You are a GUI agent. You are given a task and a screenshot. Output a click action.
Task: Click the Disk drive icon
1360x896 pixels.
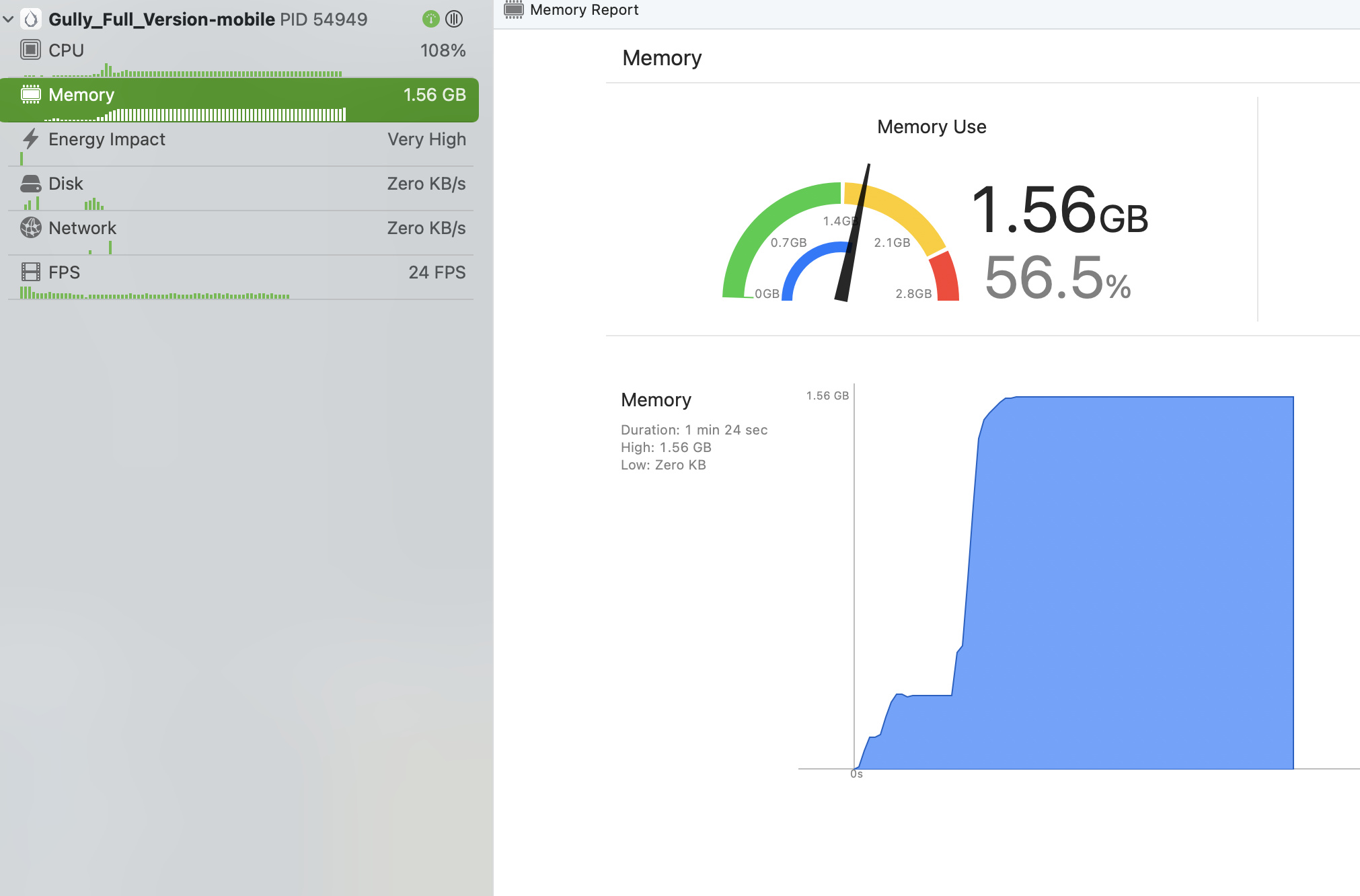30,184
